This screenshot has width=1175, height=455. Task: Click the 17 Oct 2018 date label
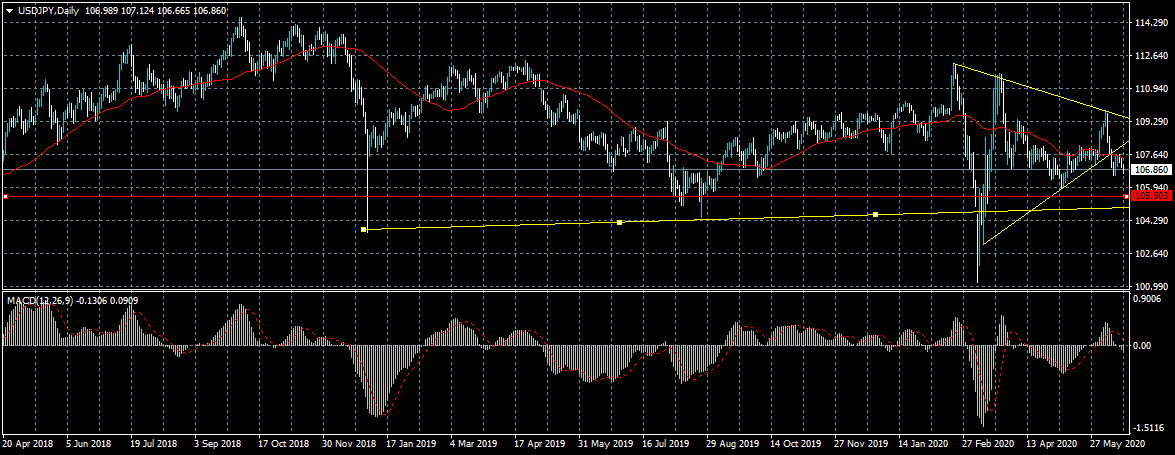282,444
